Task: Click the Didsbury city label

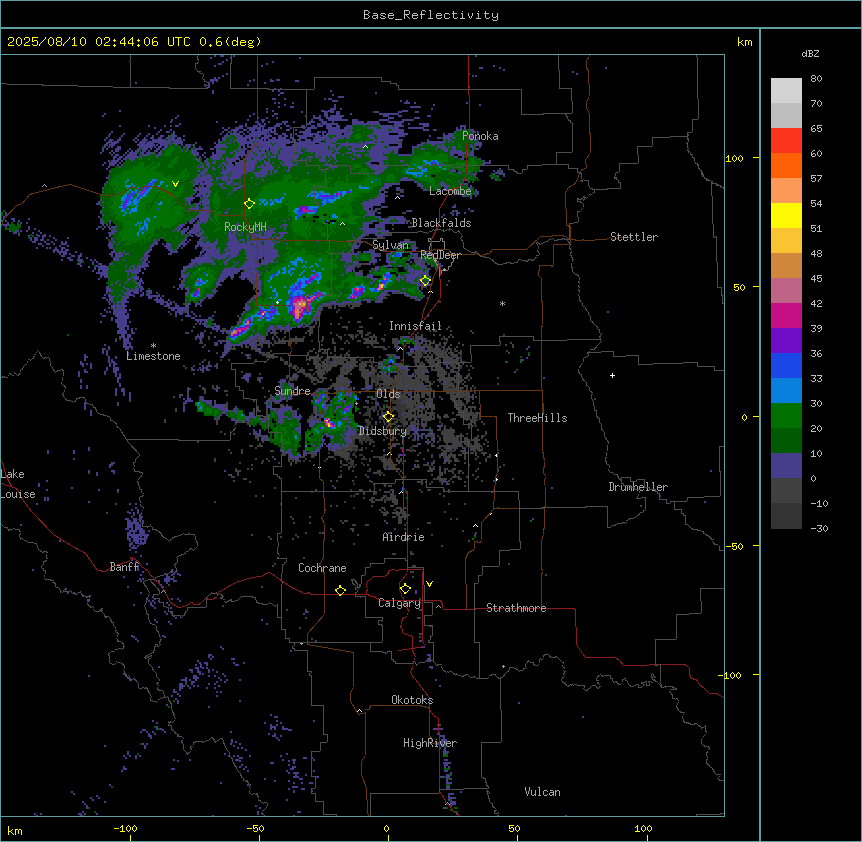Action: pos(383,431)
